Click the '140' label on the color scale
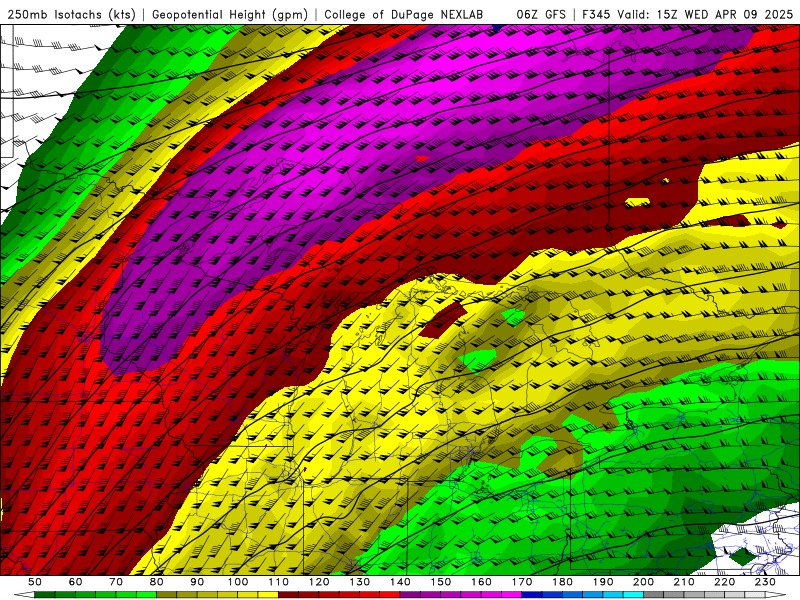 [400, 582]
